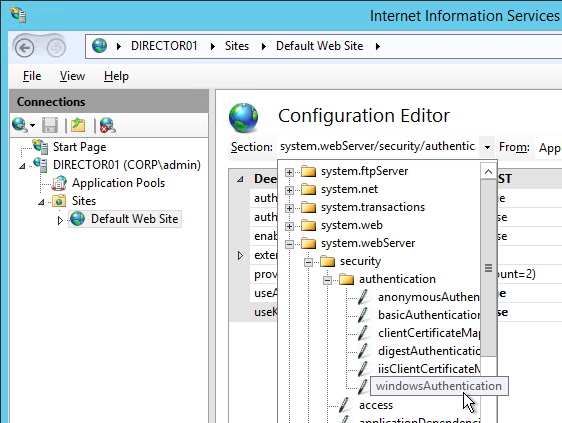The image size is (562, 423).
Task: Collapse the Deepest Path property group header
Action: [x=240, y=179]
